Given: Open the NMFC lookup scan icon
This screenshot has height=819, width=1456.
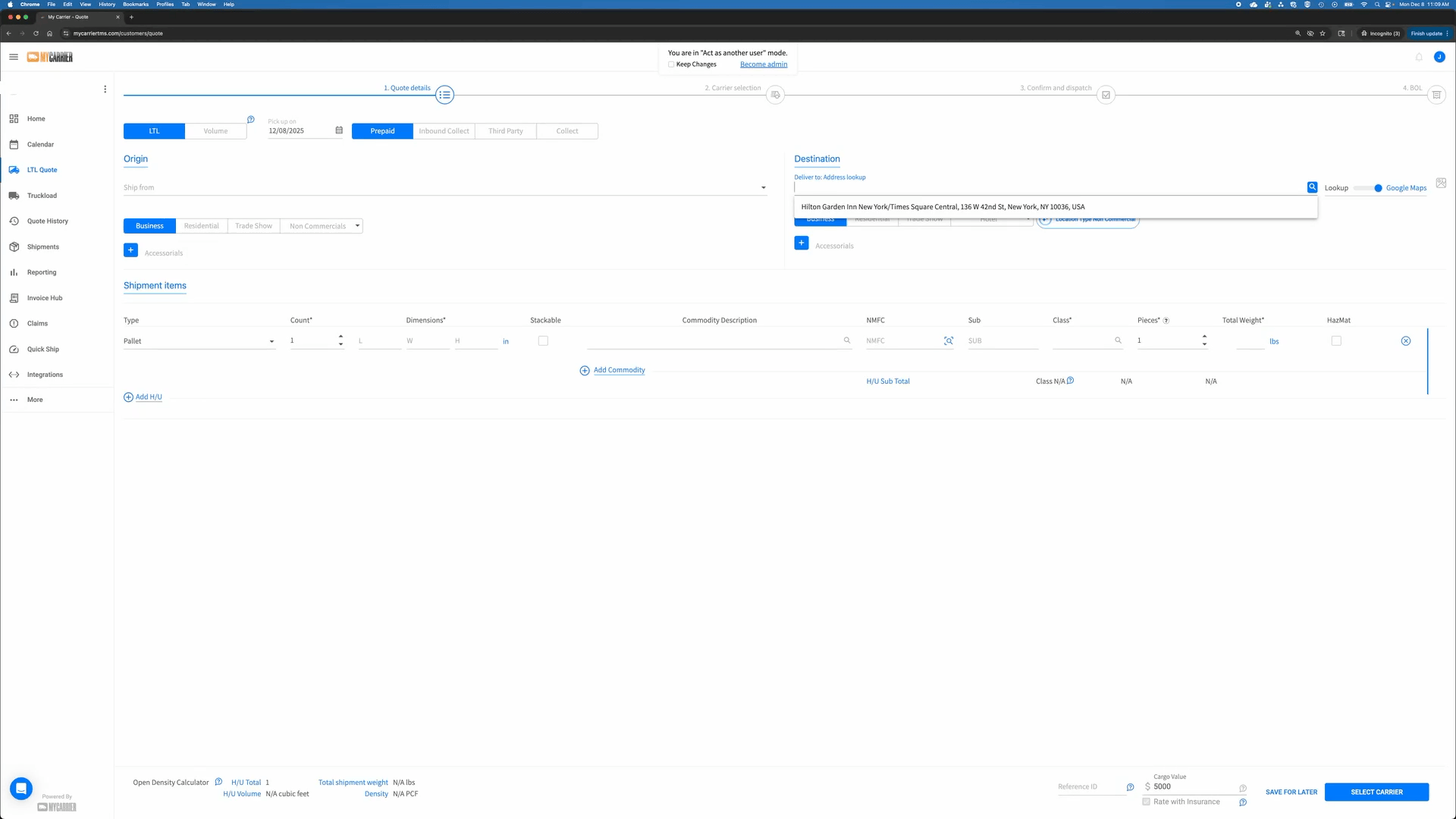Looking at the screenshot, I should coord(949,341).
